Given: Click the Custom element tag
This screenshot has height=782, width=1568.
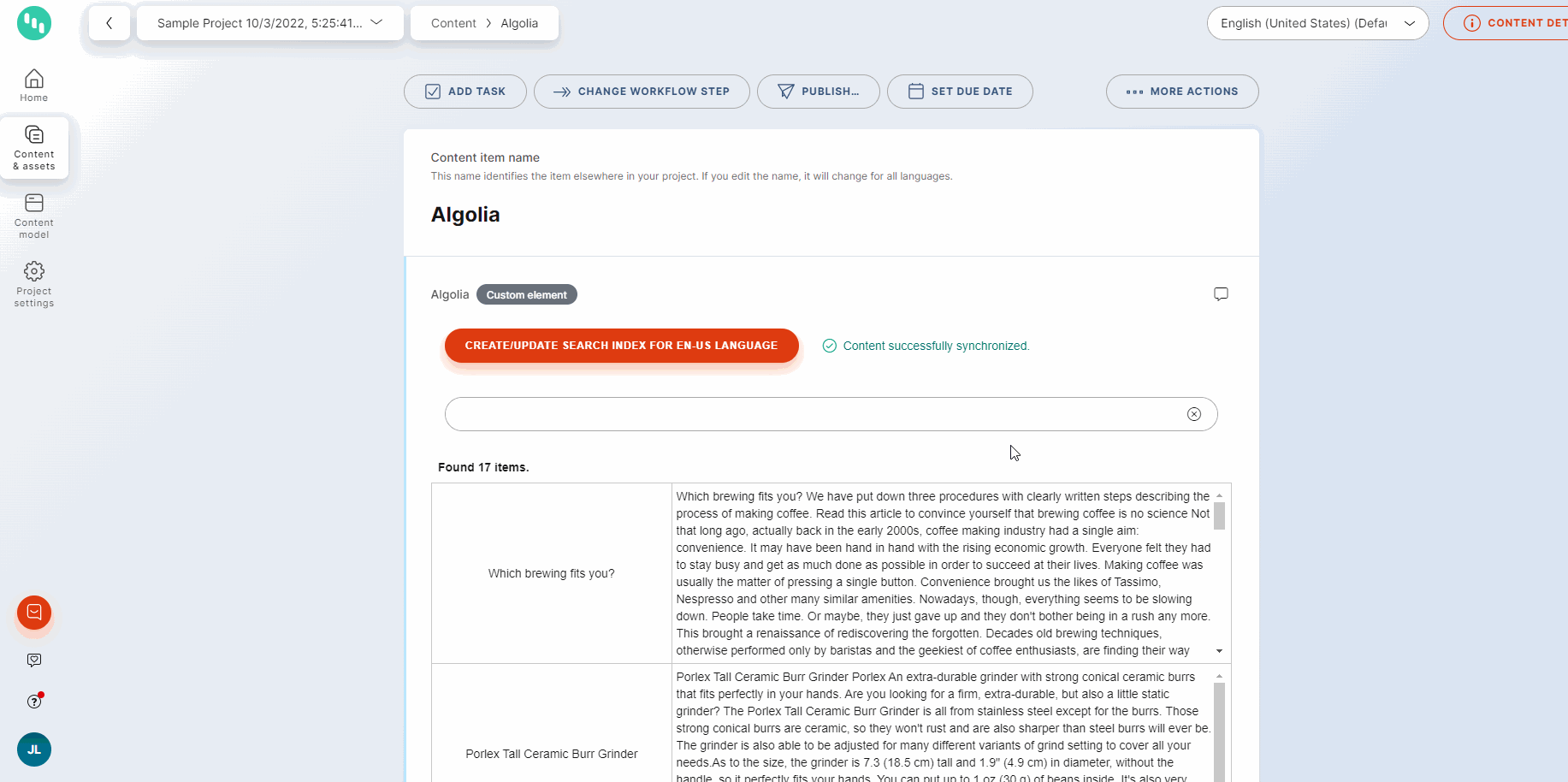Looking at the screenshot, I should (x=527, y=294).
